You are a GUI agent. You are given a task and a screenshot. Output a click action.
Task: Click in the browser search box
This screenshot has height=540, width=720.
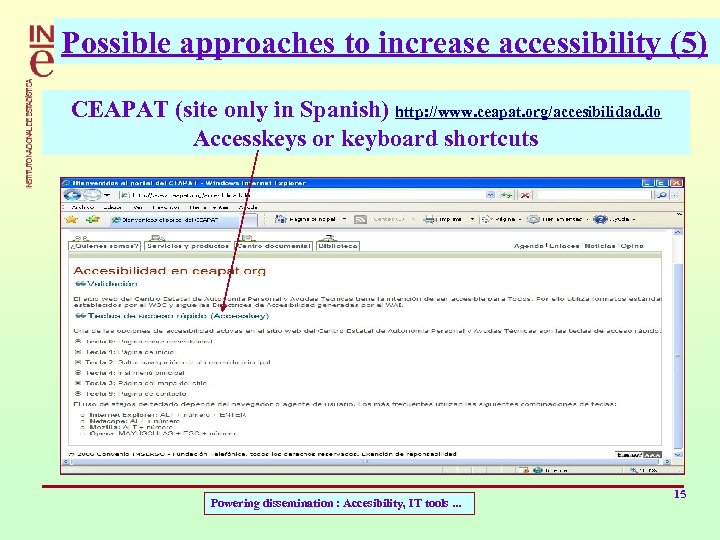click(x=593, y=195)
